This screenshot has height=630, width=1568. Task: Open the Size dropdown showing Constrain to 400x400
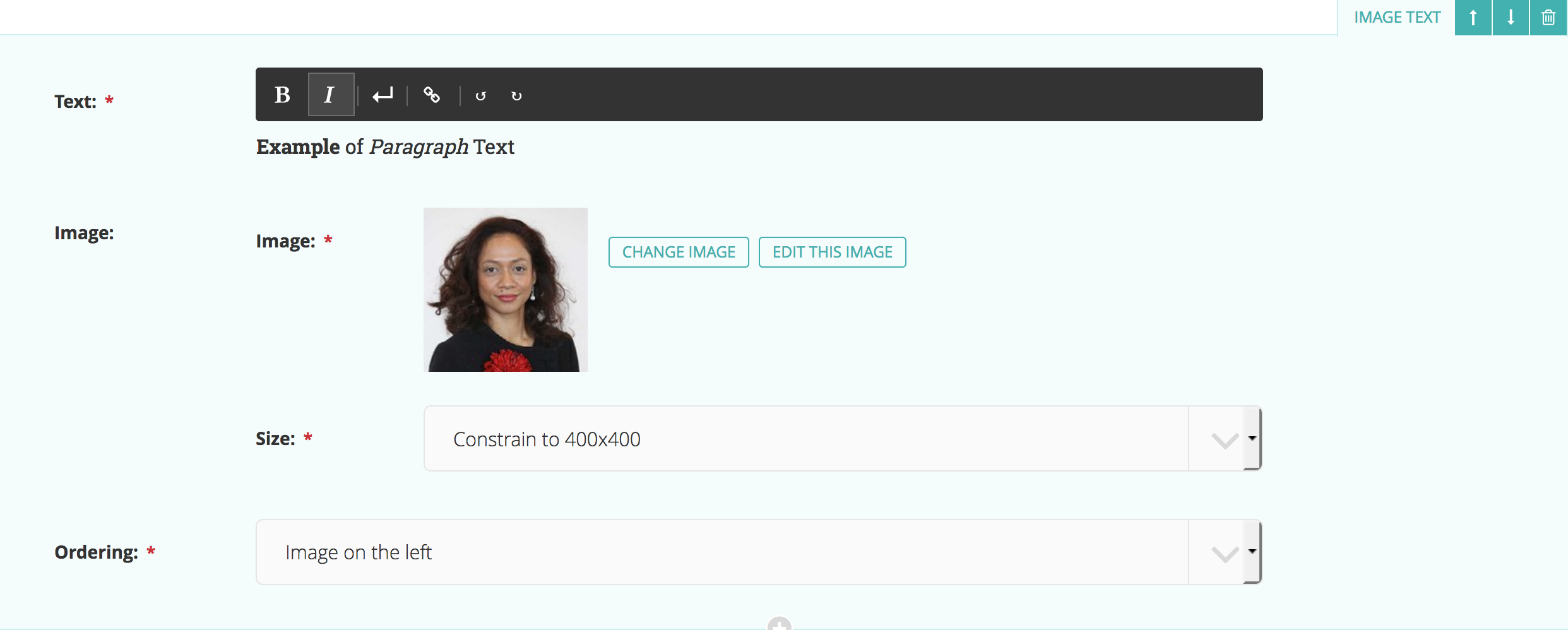(843, 439)
